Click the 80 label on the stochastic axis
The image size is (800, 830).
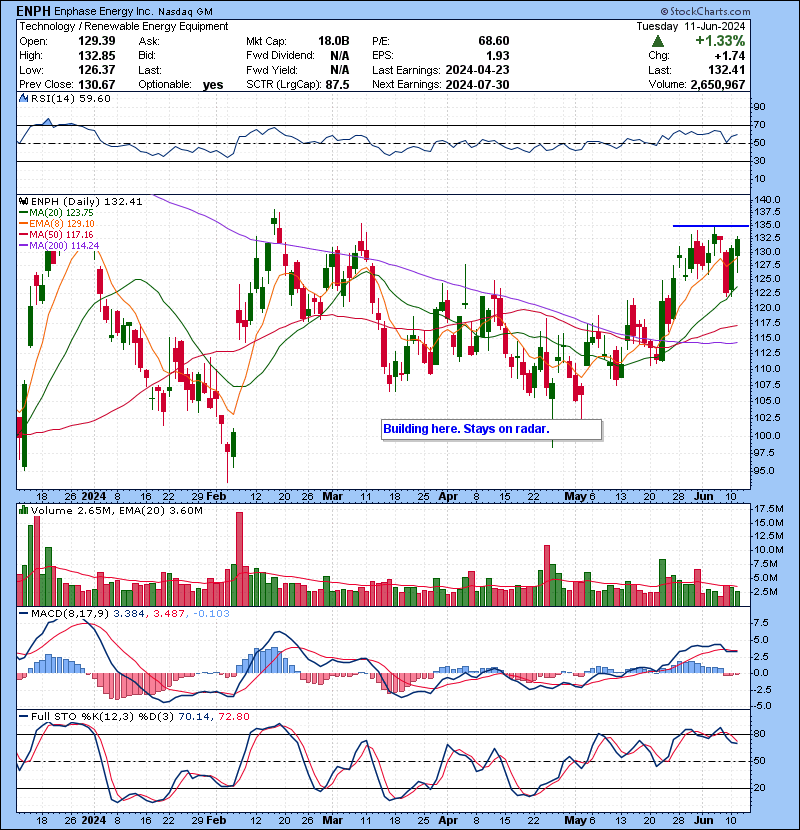click(x=760, y=734)
